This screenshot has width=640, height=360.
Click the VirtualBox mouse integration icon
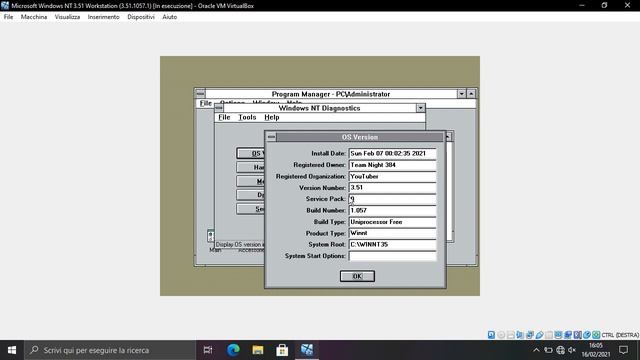point(587,335)
